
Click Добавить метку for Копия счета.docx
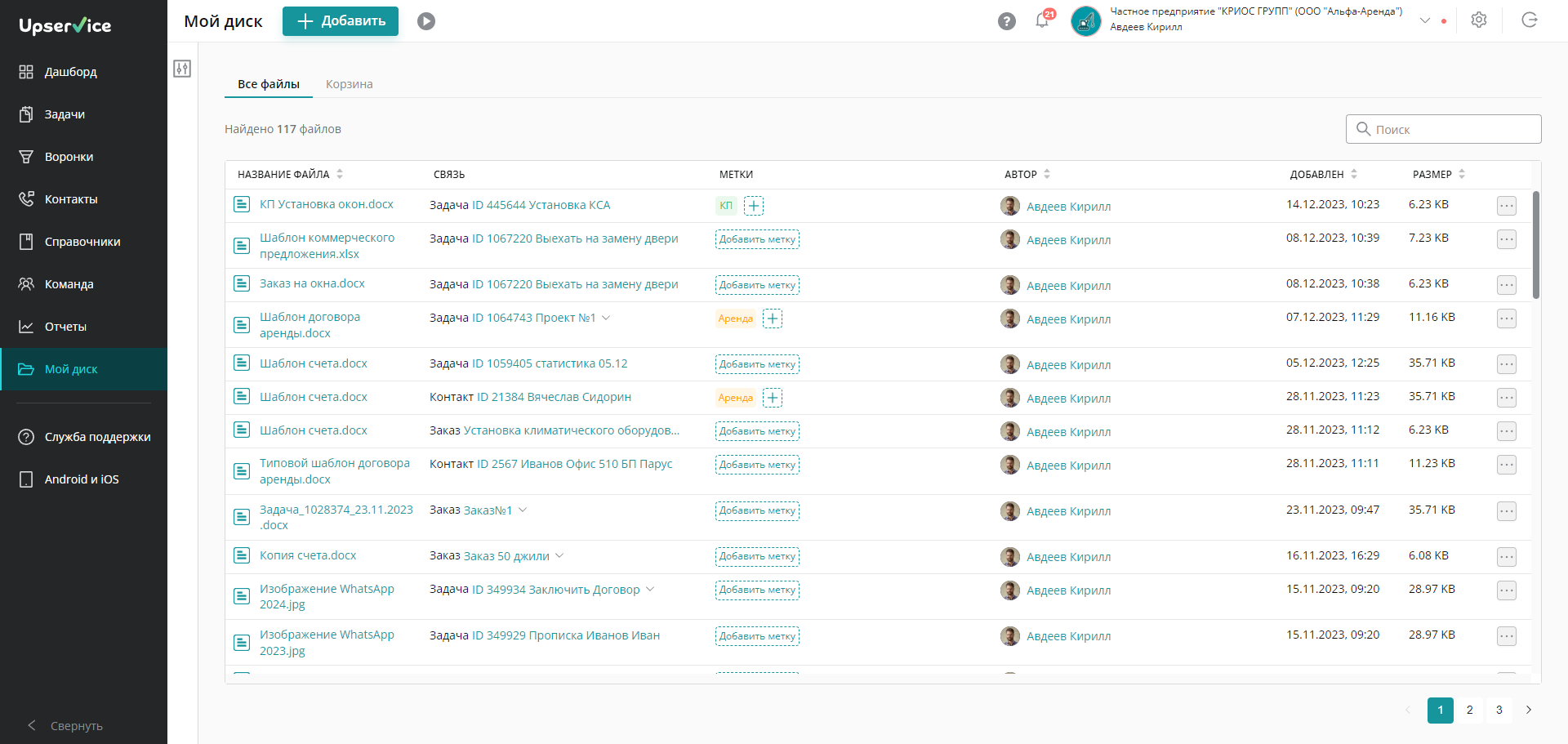(x=757, y=556)
